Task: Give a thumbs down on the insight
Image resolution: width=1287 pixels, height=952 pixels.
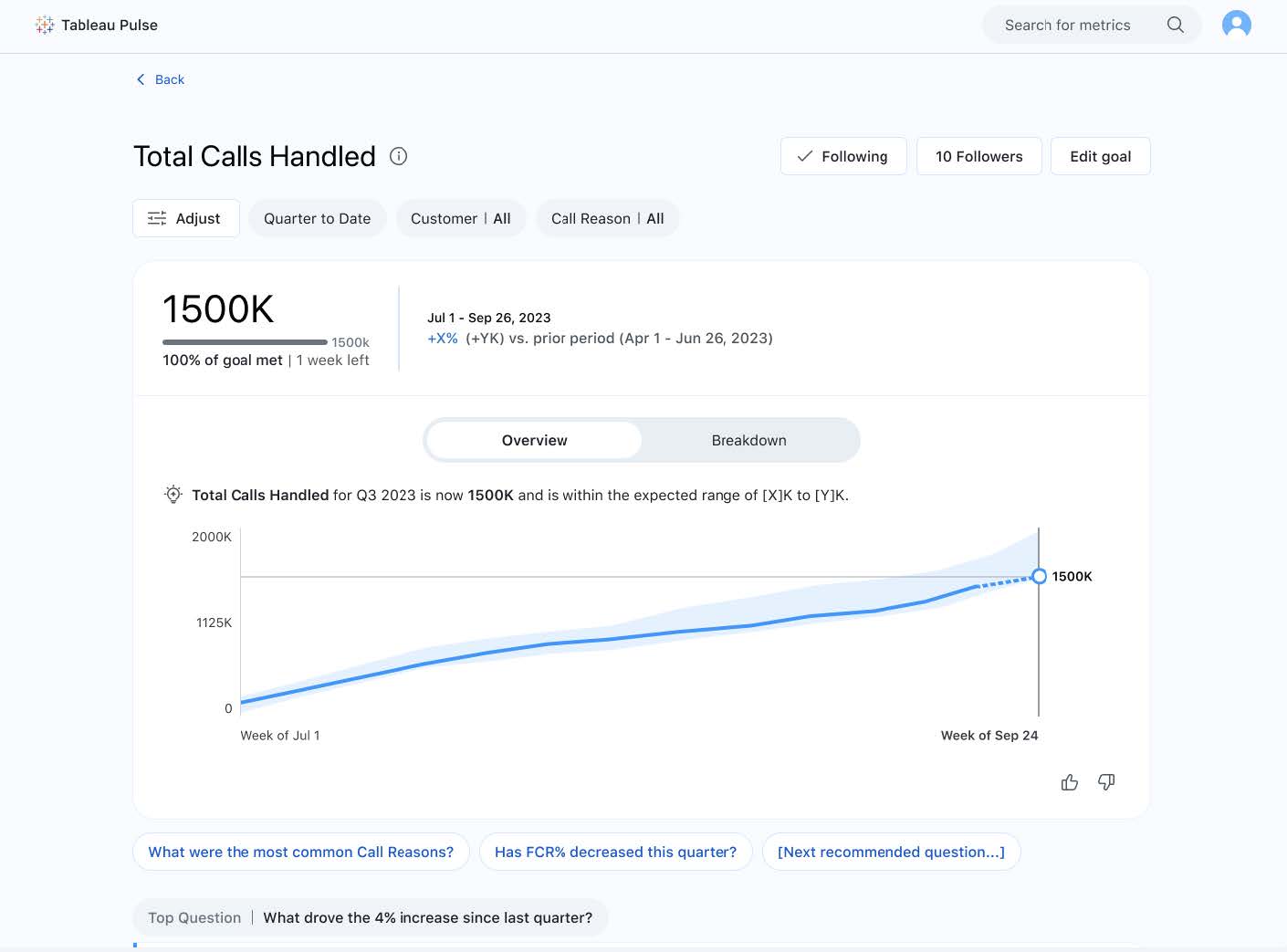Action: [1106, 782]
